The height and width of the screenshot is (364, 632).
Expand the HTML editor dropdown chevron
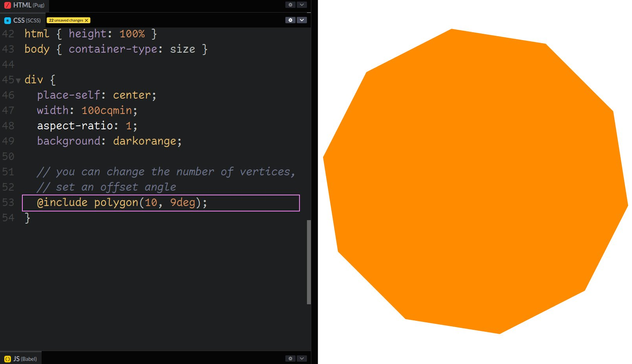(302, 5)
